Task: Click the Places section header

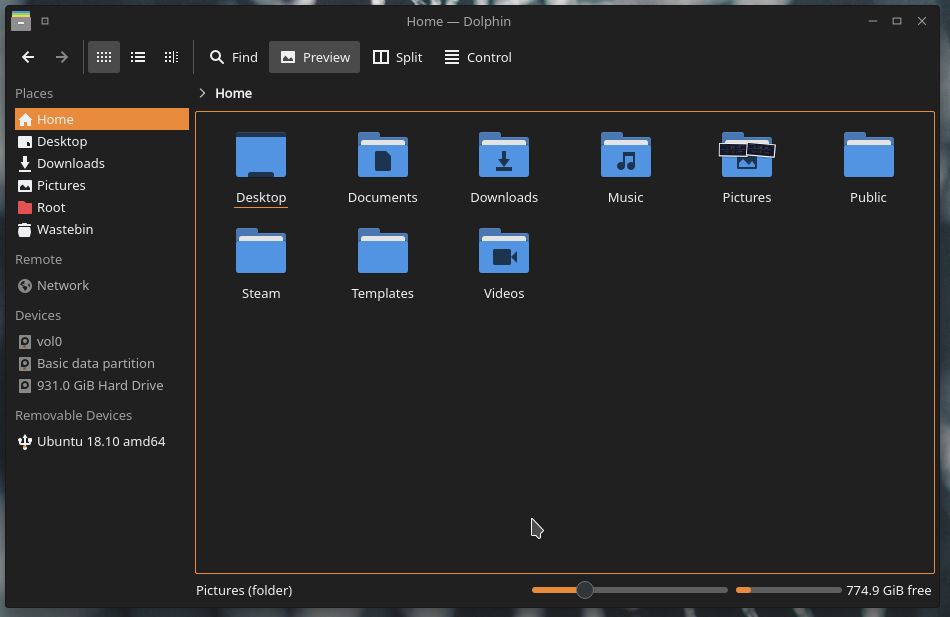Action: [x=34, y=93]
